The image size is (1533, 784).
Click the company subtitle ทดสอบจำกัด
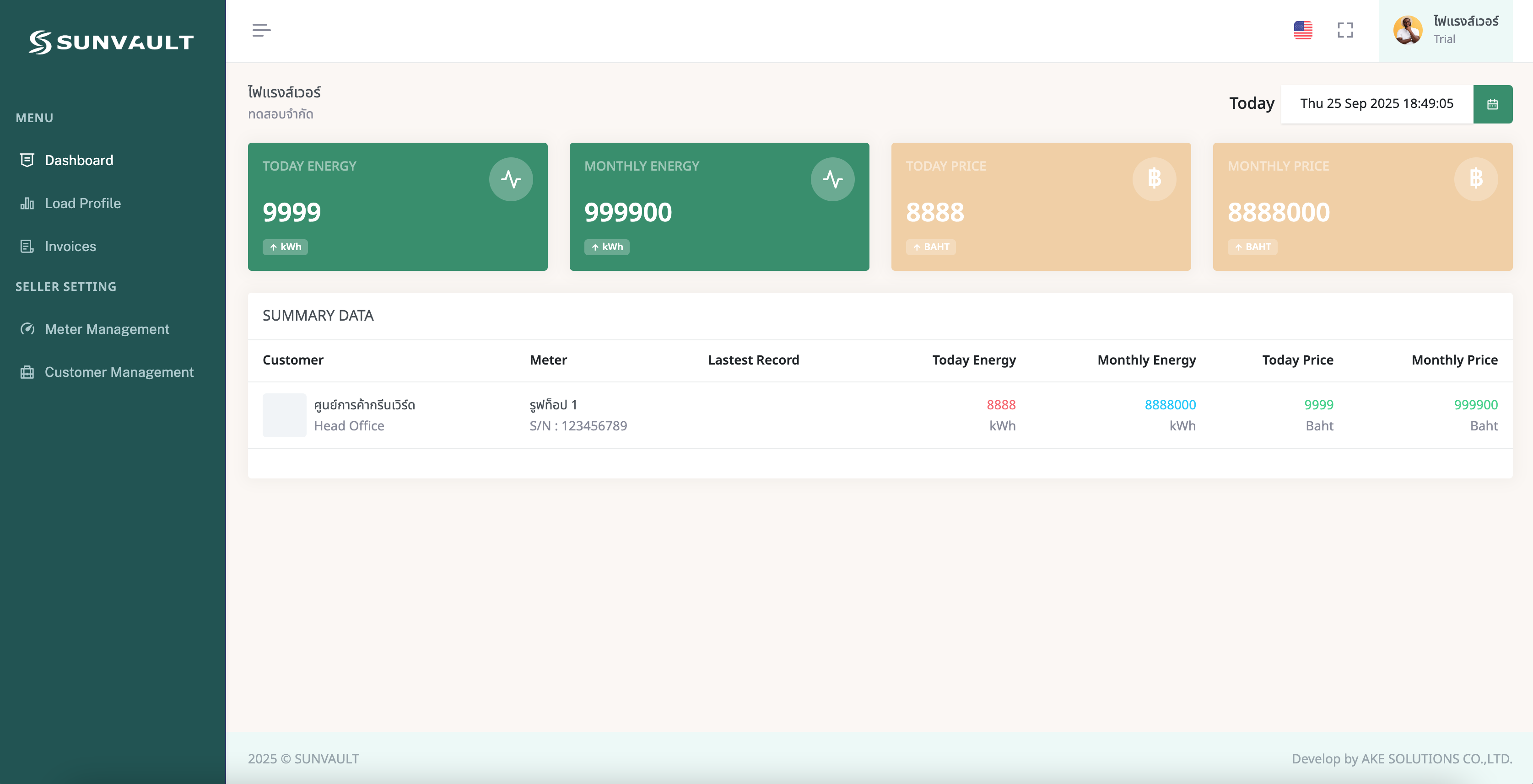[x=281, y=114]
